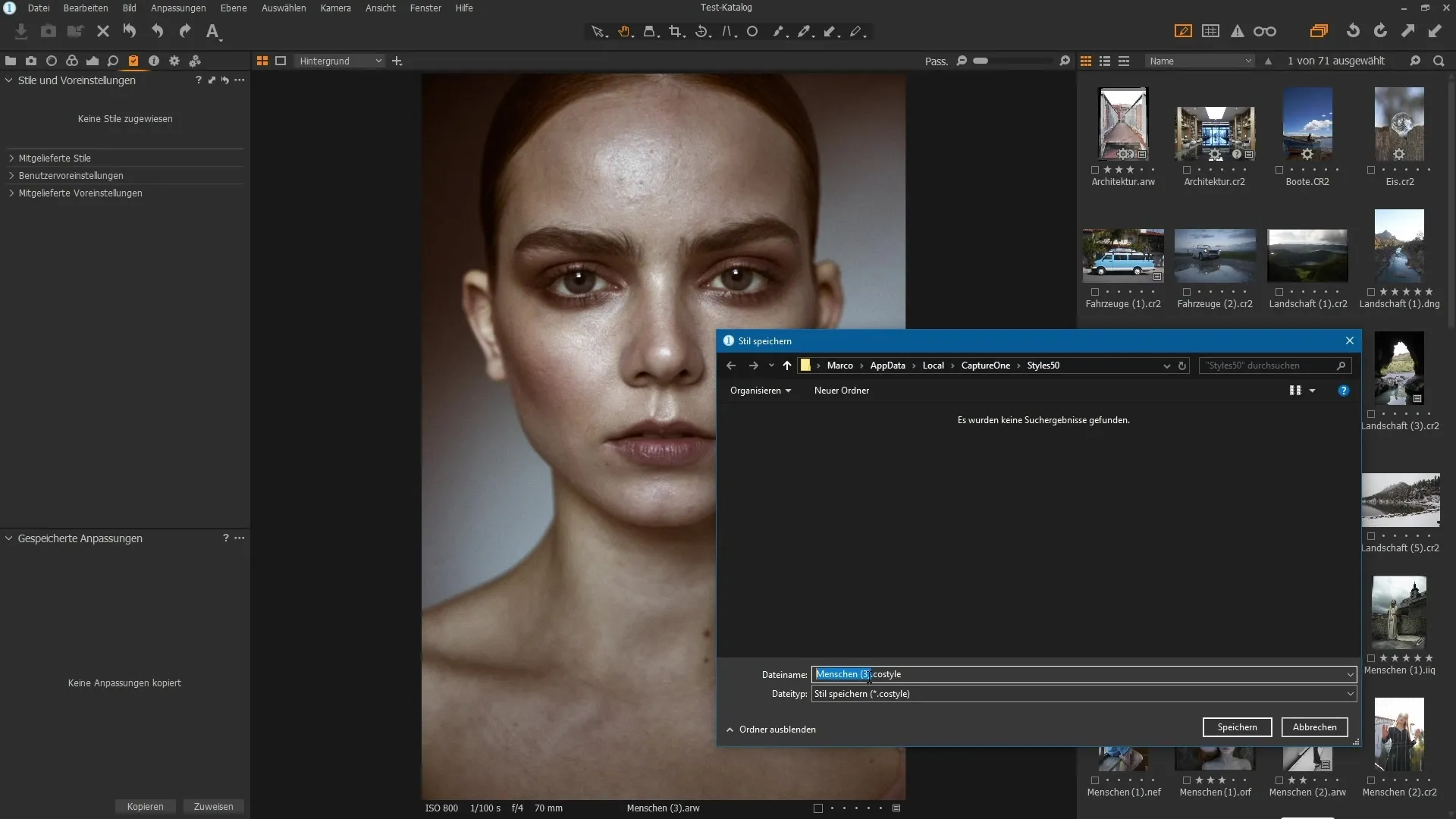Open the Metadata info tool tab
The width and height of the screenshot is (1456, 819).
pyautogui.click(x=154, y=61)
